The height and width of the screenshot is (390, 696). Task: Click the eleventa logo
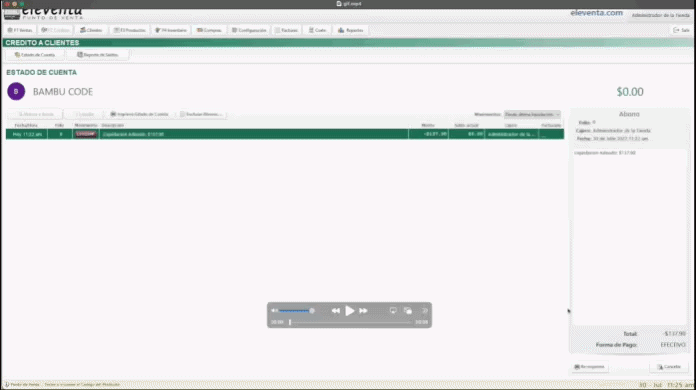pyautogui.click(x=43, y=13)
